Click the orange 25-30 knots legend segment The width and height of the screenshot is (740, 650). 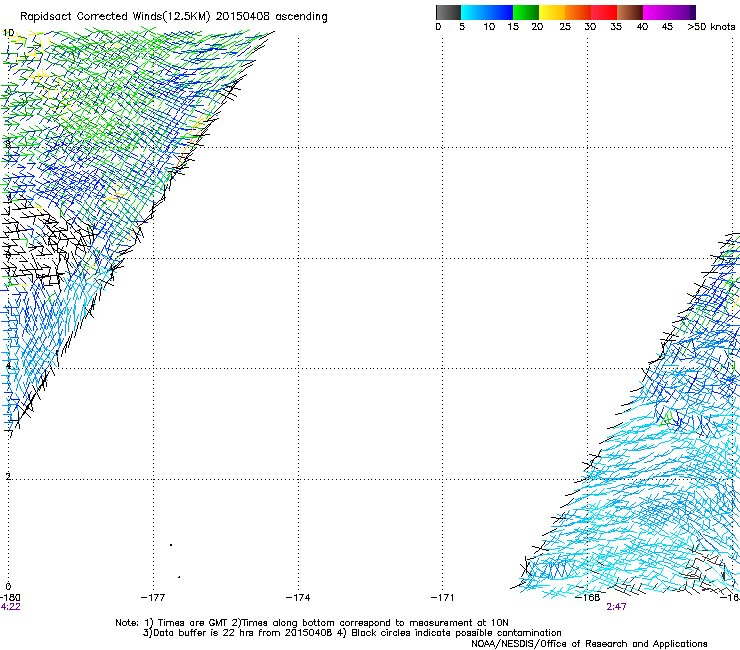[578, 12]
